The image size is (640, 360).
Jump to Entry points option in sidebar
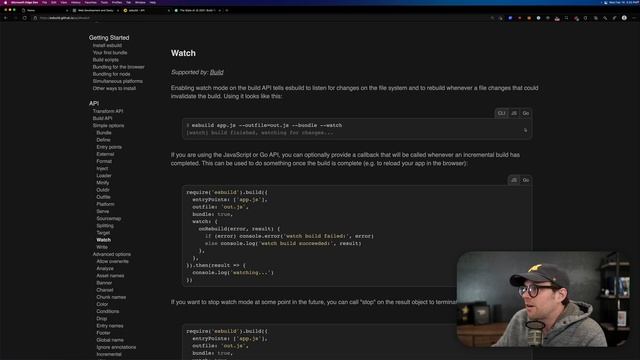[x=109, y=147]
